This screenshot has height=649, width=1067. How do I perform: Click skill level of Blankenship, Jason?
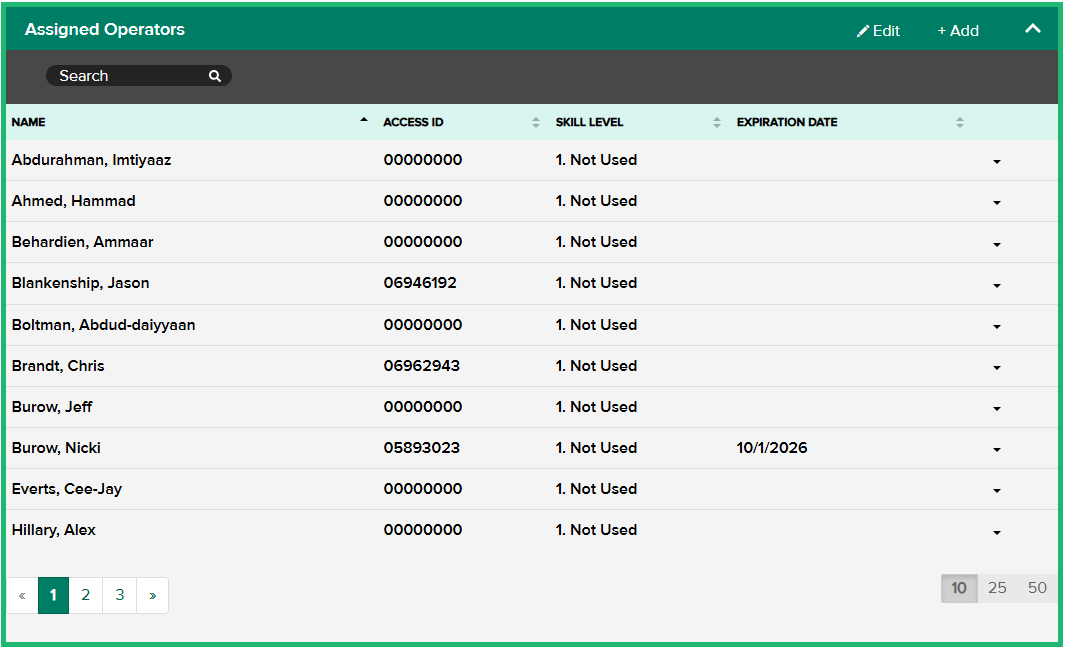pyautogui.click(x=596, y=283)
